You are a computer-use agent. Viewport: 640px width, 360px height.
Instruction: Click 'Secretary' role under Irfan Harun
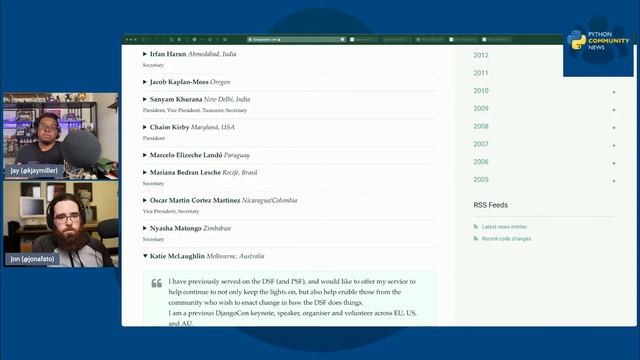click(153, 65)
